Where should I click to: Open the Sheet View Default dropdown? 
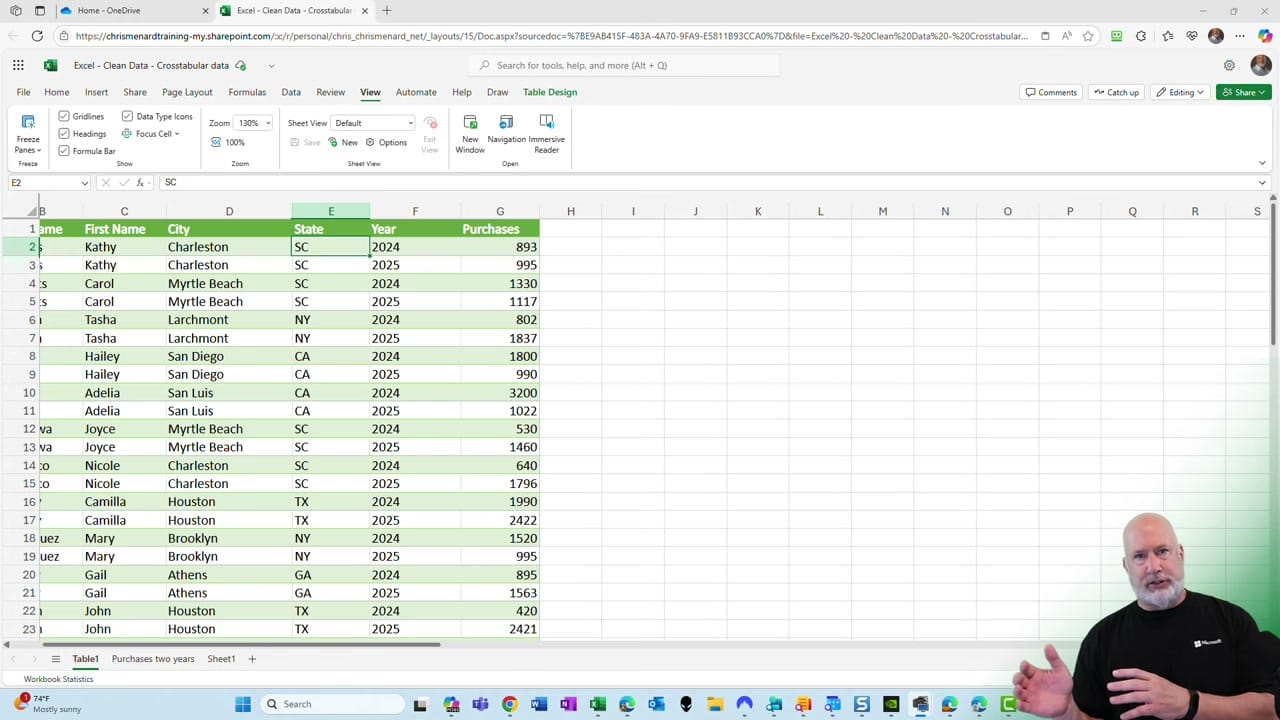(x=372, y=122)
